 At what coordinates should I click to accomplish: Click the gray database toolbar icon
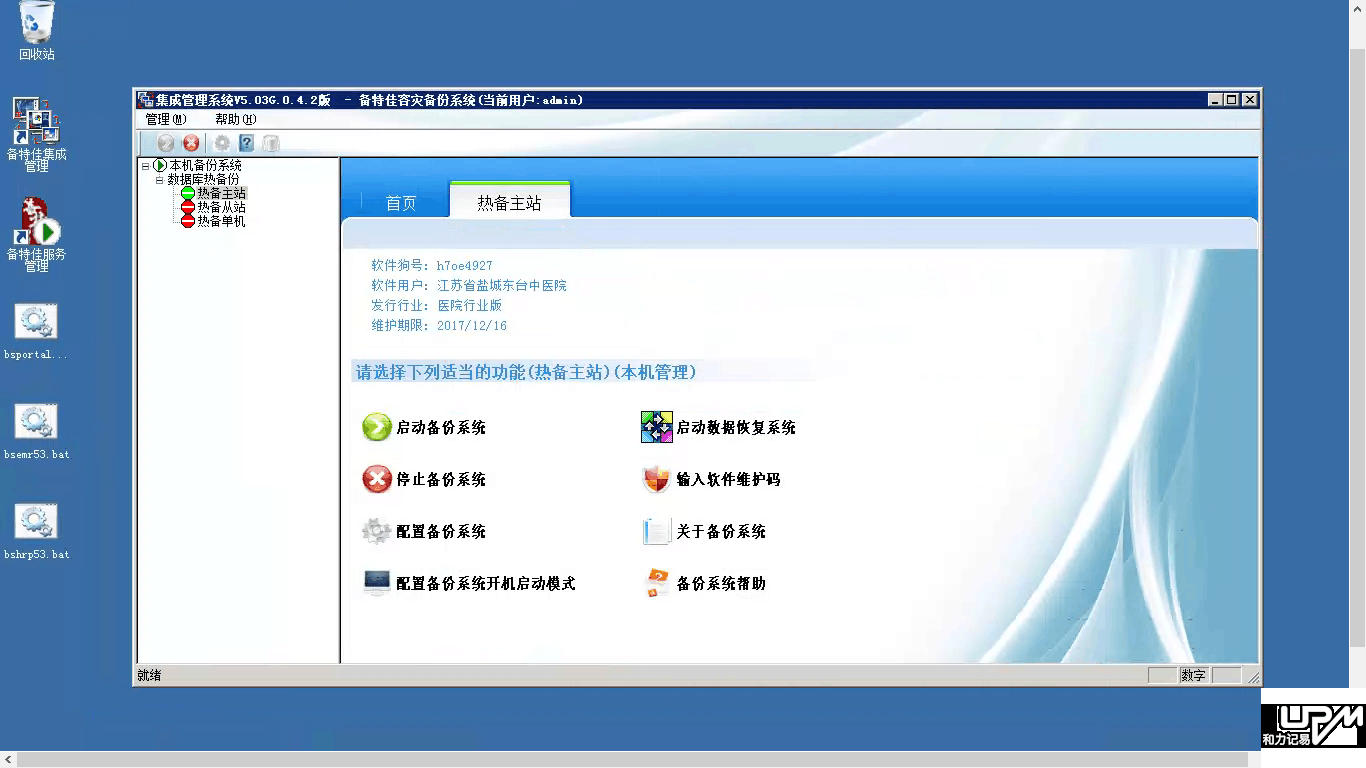(271, 143)
